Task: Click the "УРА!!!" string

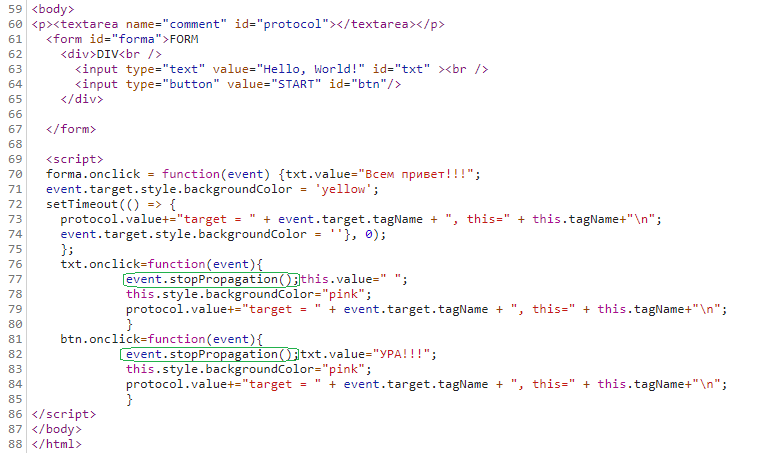Action: [401, 354]
